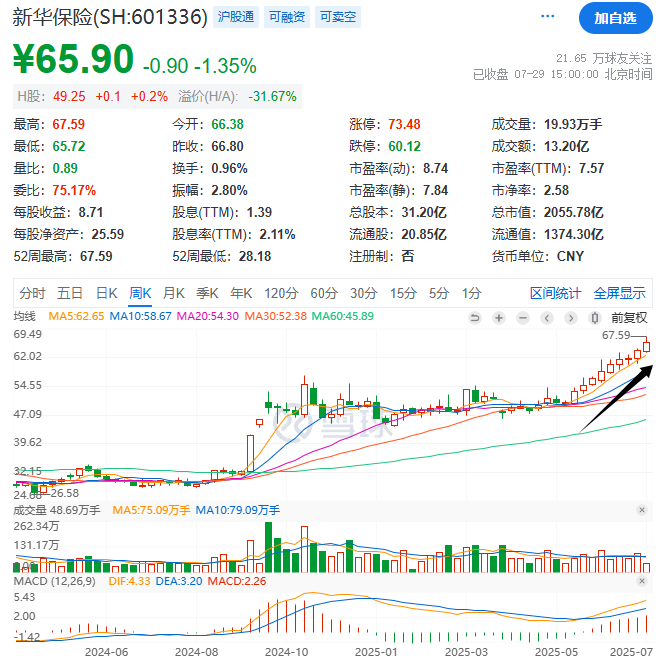659x664 pixels.
Task: Click the 52周最低 value 28.18
Action: click(x=255, y=256)
